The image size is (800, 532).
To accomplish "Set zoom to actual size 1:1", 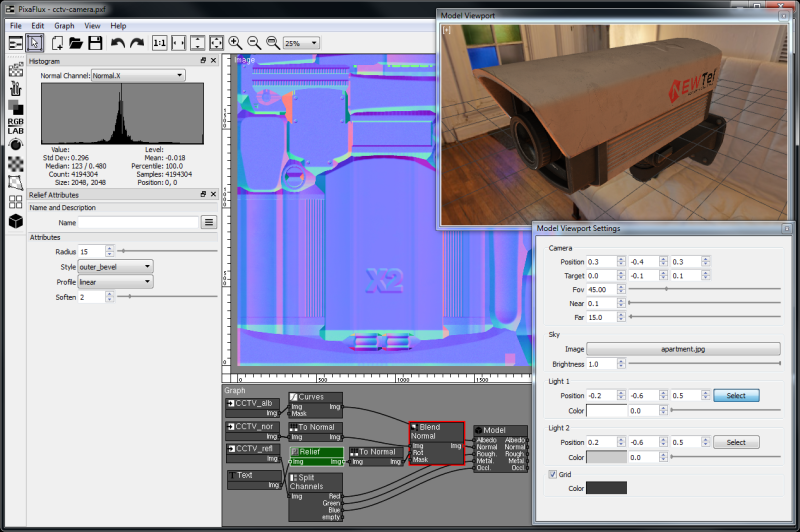I will [x=160, y=43].
